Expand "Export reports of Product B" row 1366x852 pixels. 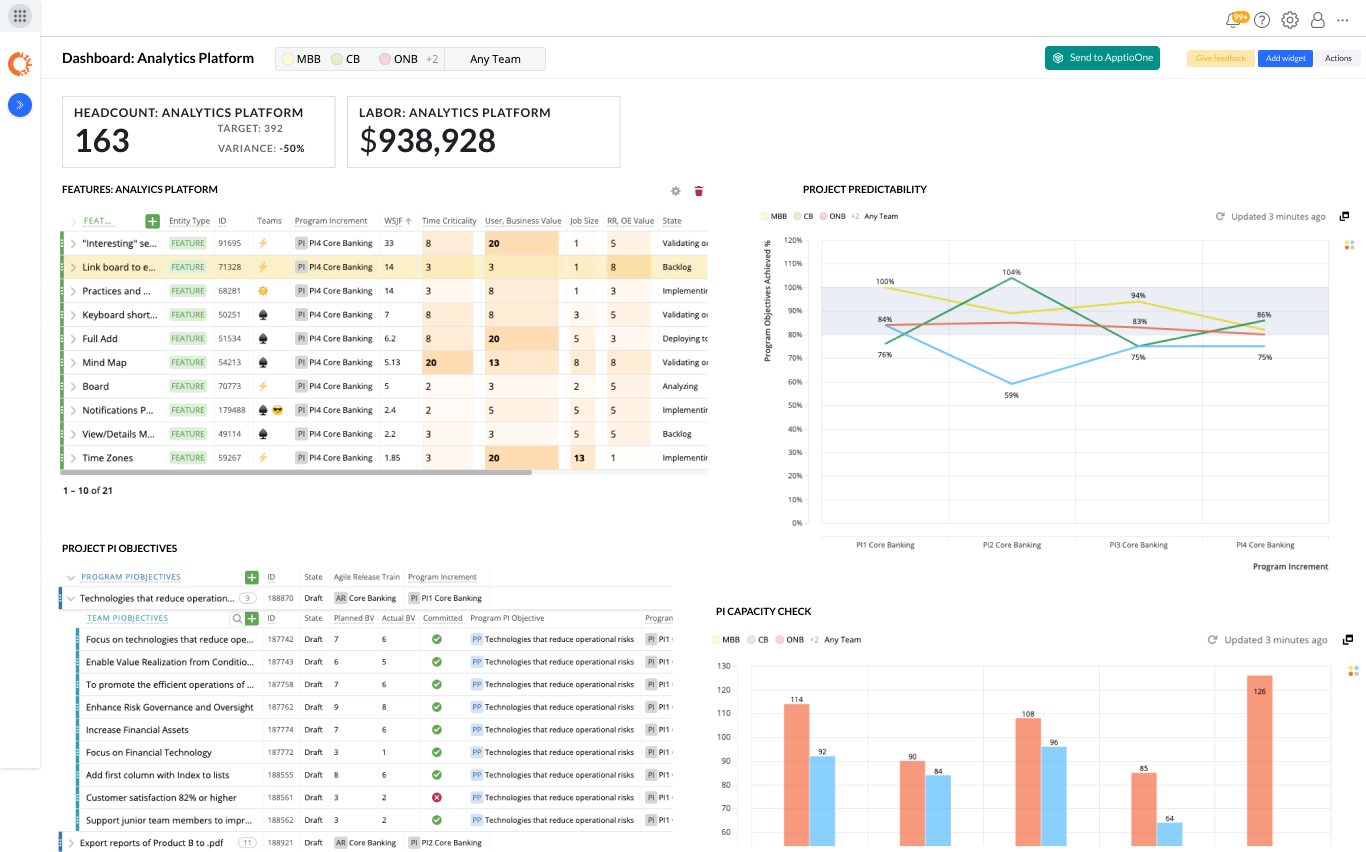tap(70, 843)
